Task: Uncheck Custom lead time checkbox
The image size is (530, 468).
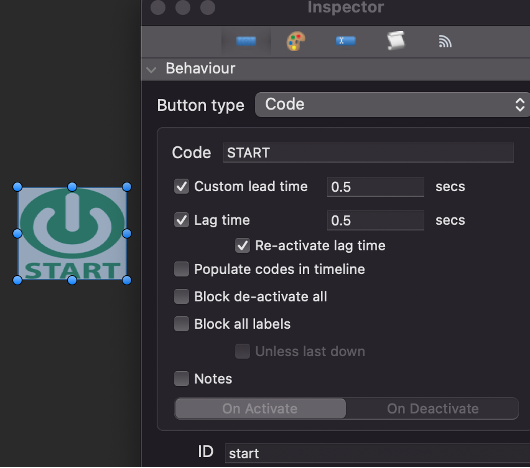Action: coord(182,187)
